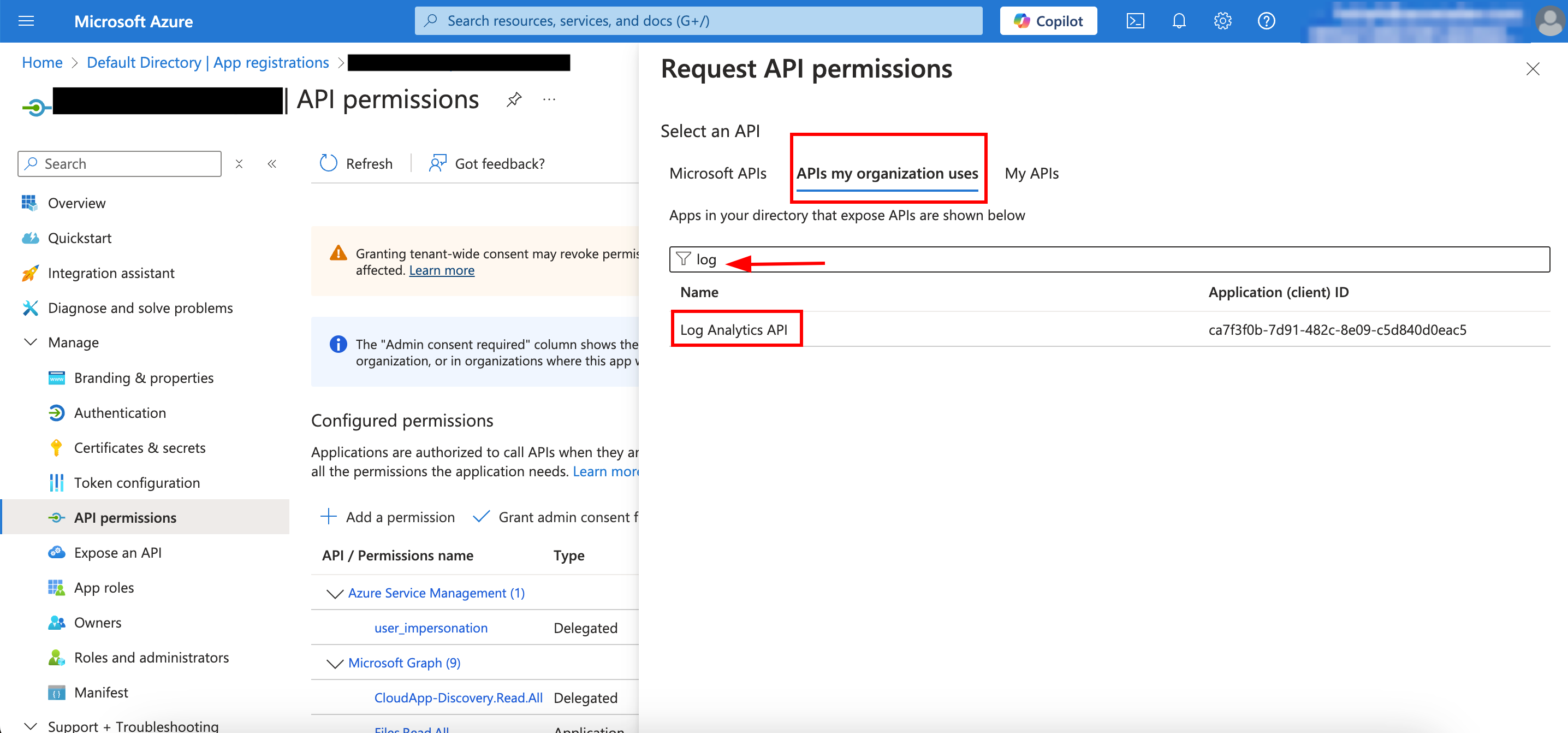Open Overview in the sidebar
The height and width of the screenshot is (733, 1568).
point(76,203)
